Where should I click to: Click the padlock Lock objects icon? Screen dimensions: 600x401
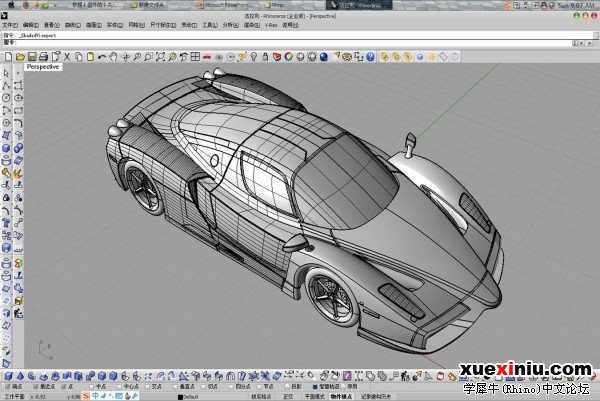click(265, 57)
